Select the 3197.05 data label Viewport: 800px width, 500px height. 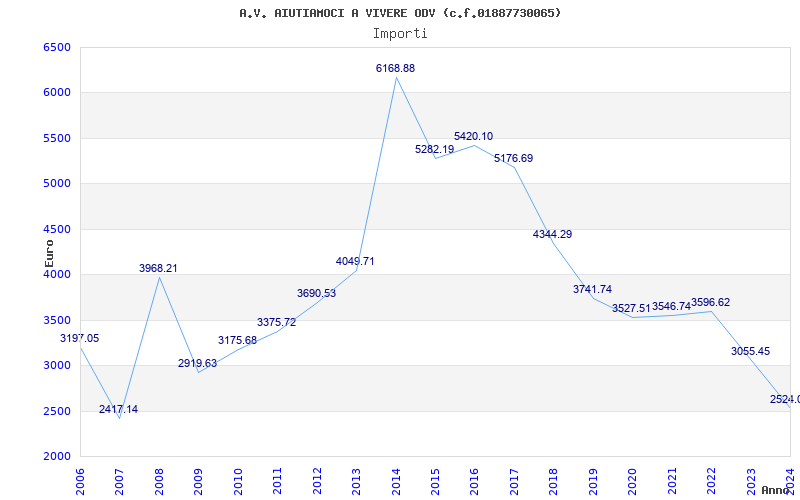[x=80, y=338]
